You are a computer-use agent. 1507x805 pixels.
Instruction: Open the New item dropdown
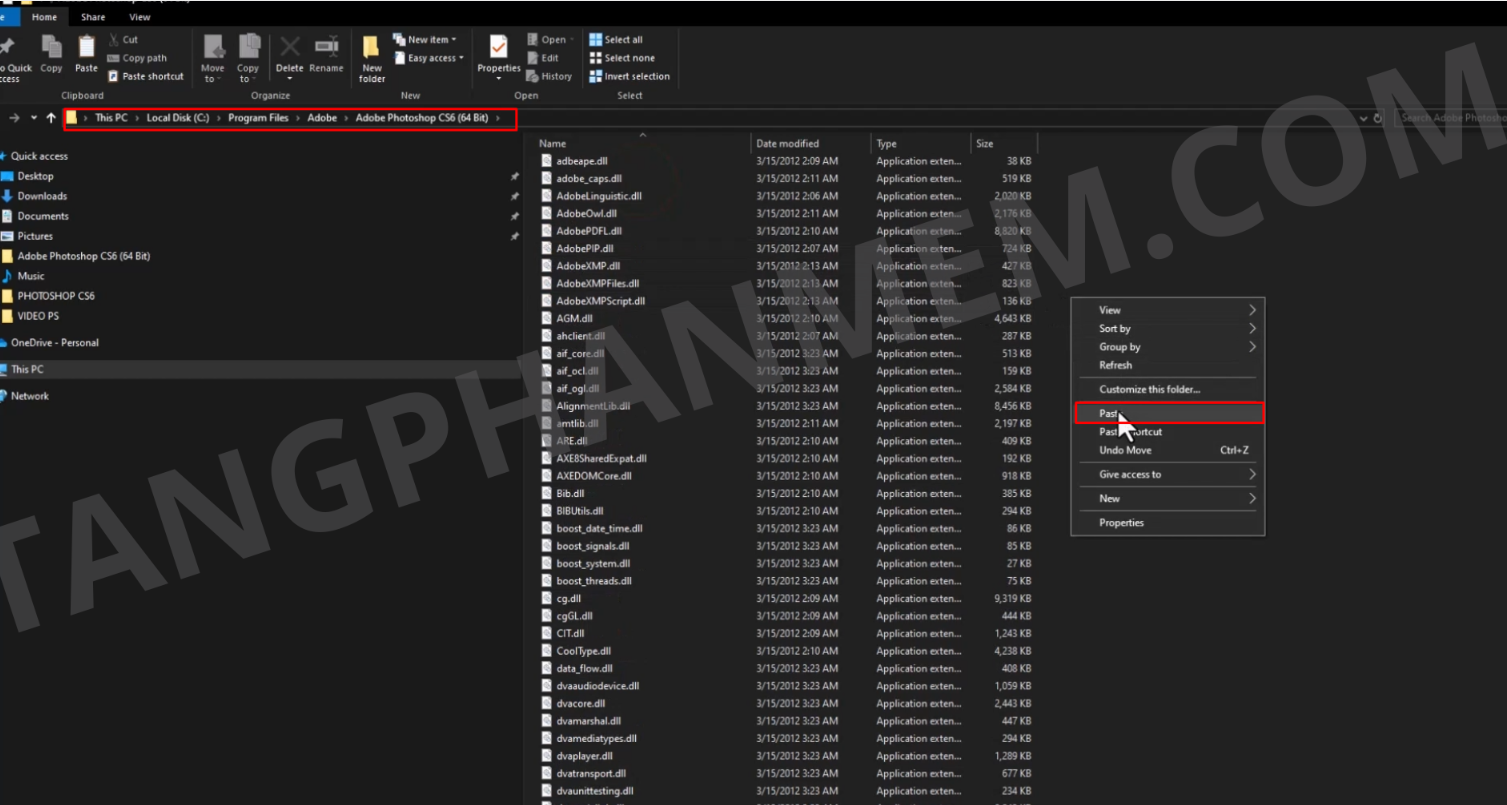pos(426,40)
